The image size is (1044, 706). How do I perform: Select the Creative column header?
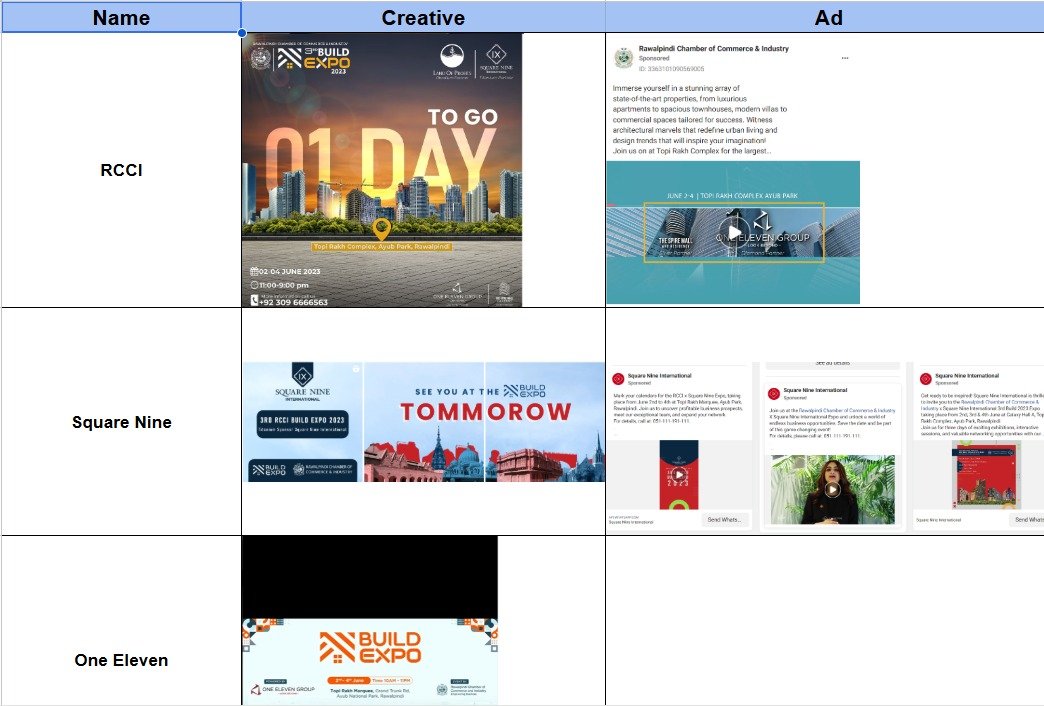click(423, 17)
